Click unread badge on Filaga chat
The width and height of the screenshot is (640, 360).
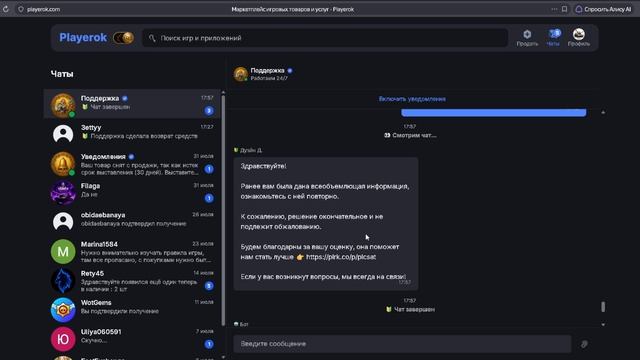pos(209,198)
